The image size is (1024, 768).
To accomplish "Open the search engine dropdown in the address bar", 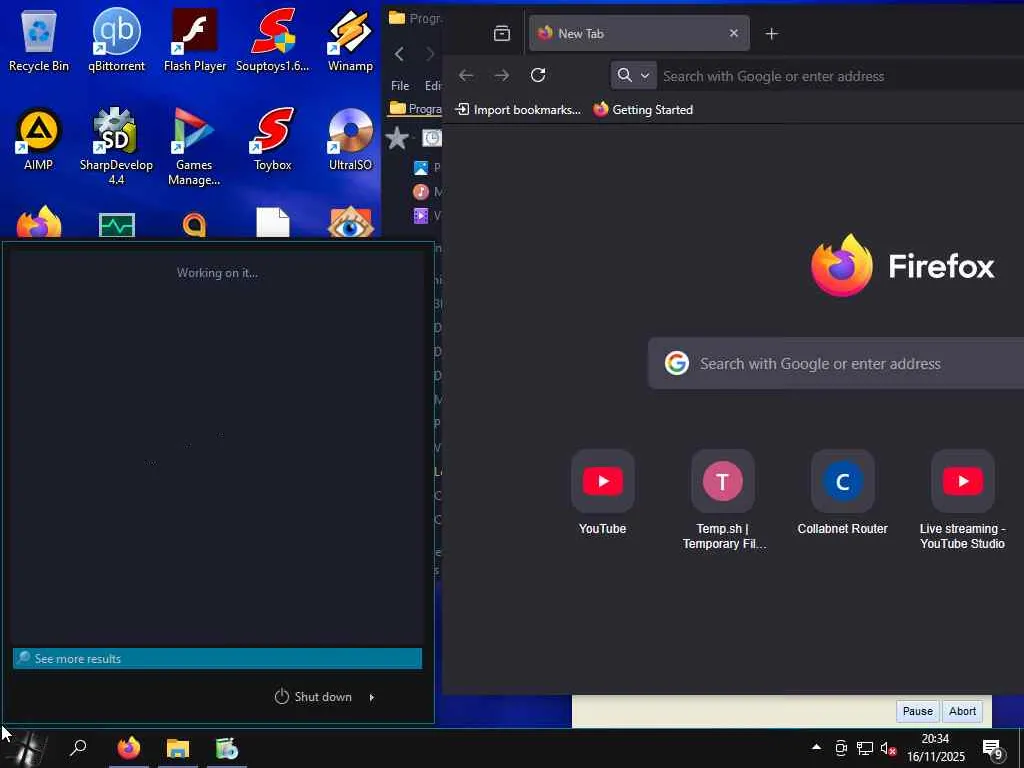I will coord(633,76).
